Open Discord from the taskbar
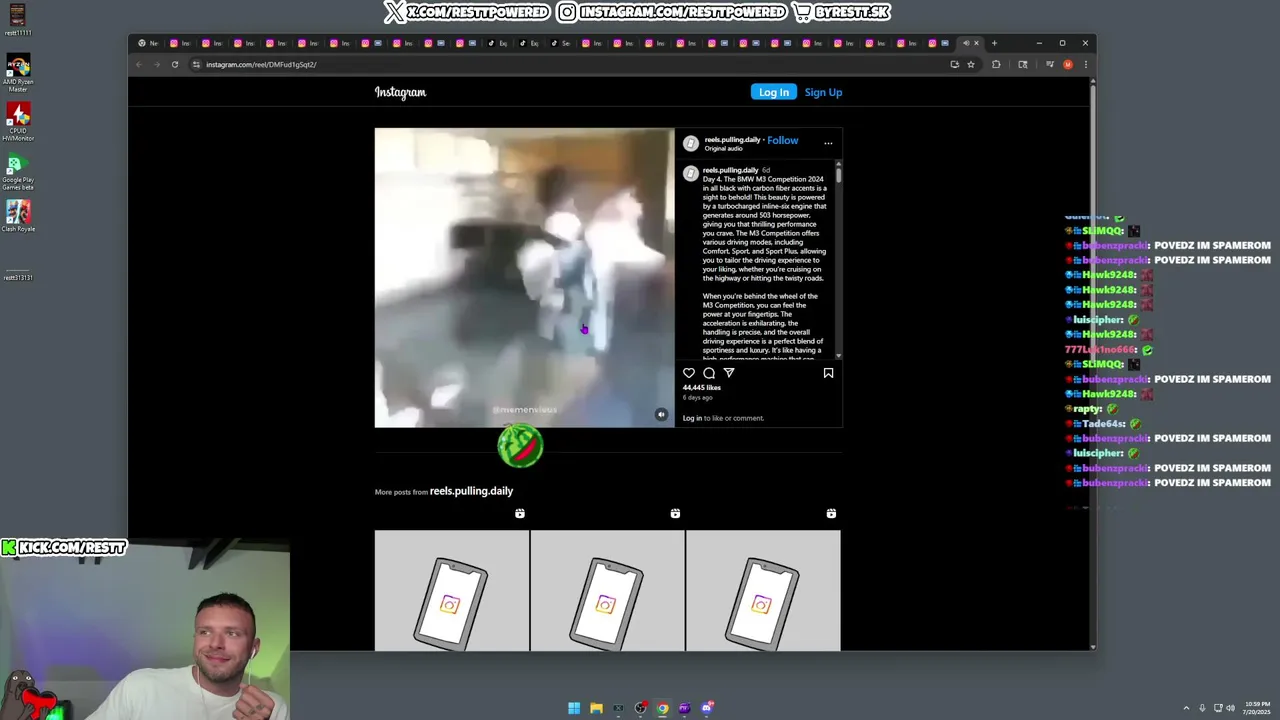The height and width of the screenshot is (720, 1280). click(x=707, y=708)
